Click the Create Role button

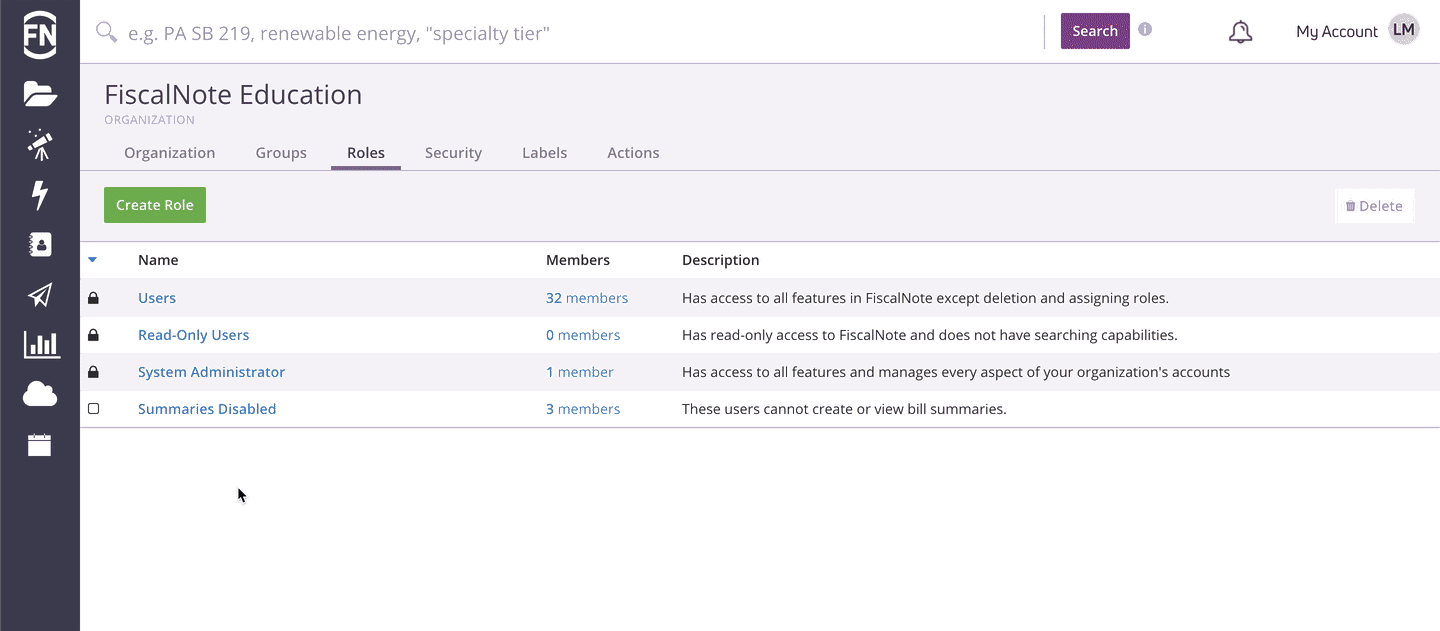pos(155,205)
